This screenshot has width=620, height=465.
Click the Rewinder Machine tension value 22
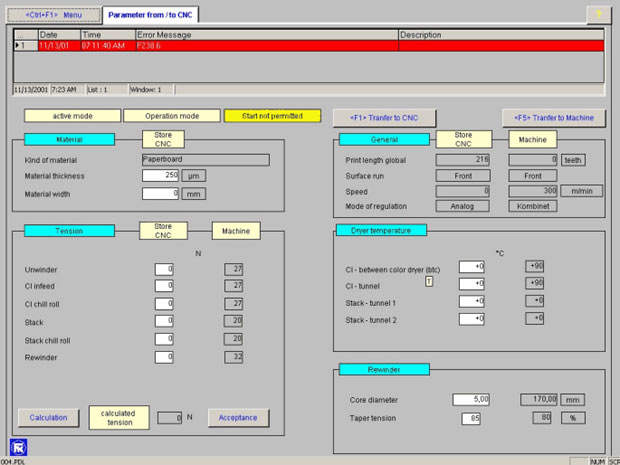coord(234,357)
